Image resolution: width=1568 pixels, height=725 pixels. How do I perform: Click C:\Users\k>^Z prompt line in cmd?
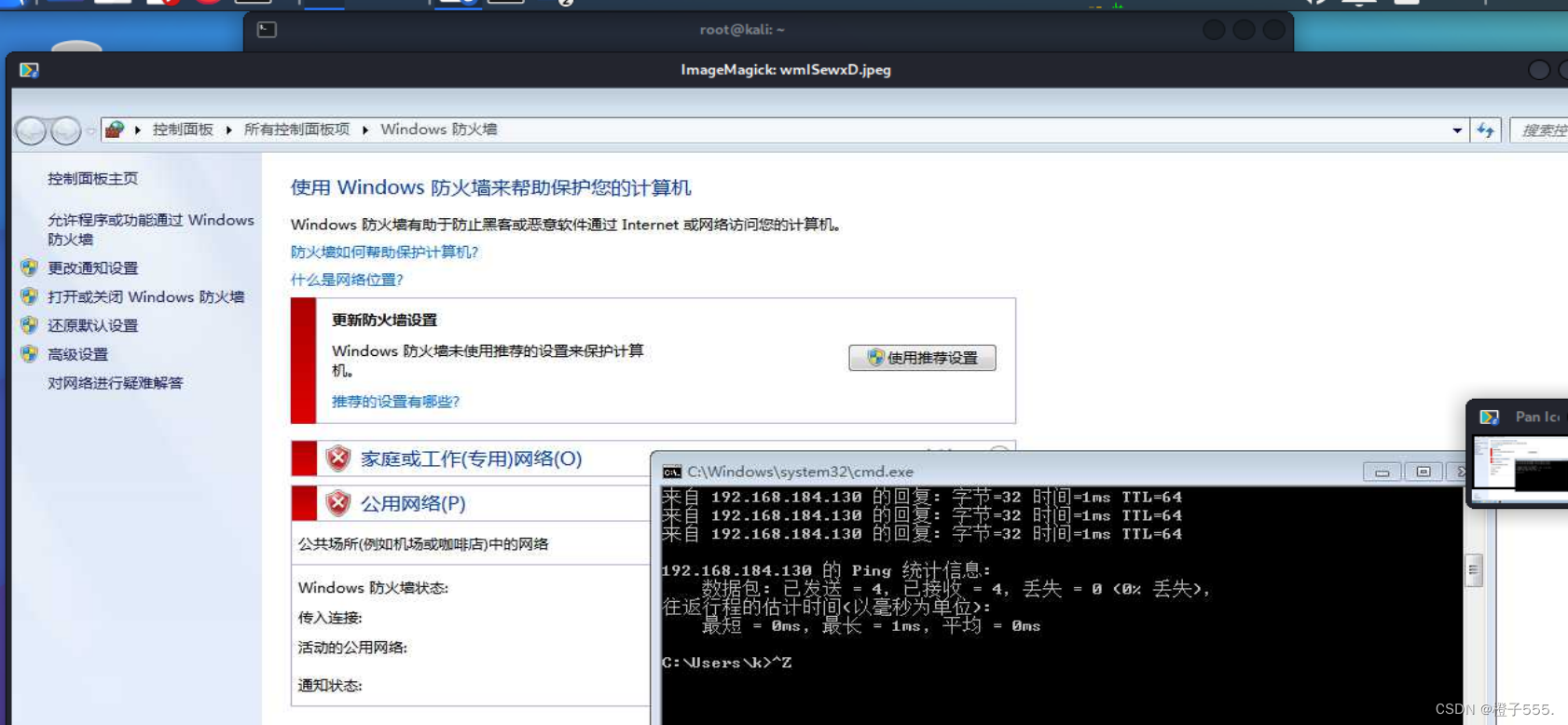coord(726,663)
